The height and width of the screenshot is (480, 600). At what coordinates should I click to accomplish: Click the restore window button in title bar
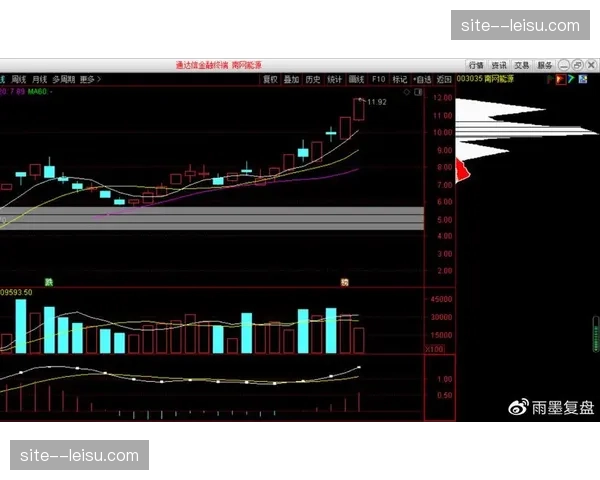pyautogui.click(x=577, y=65)
